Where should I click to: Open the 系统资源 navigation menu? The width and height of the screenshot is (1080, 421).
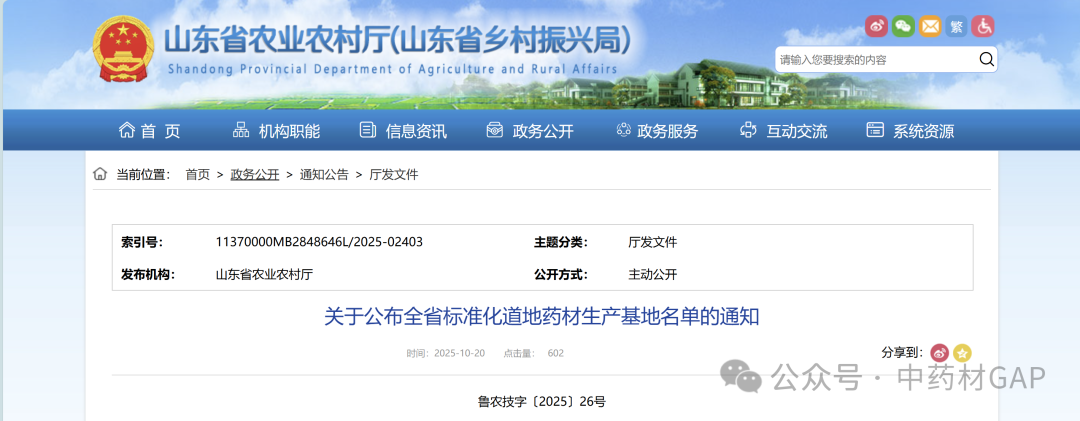[x=911, y=131]
